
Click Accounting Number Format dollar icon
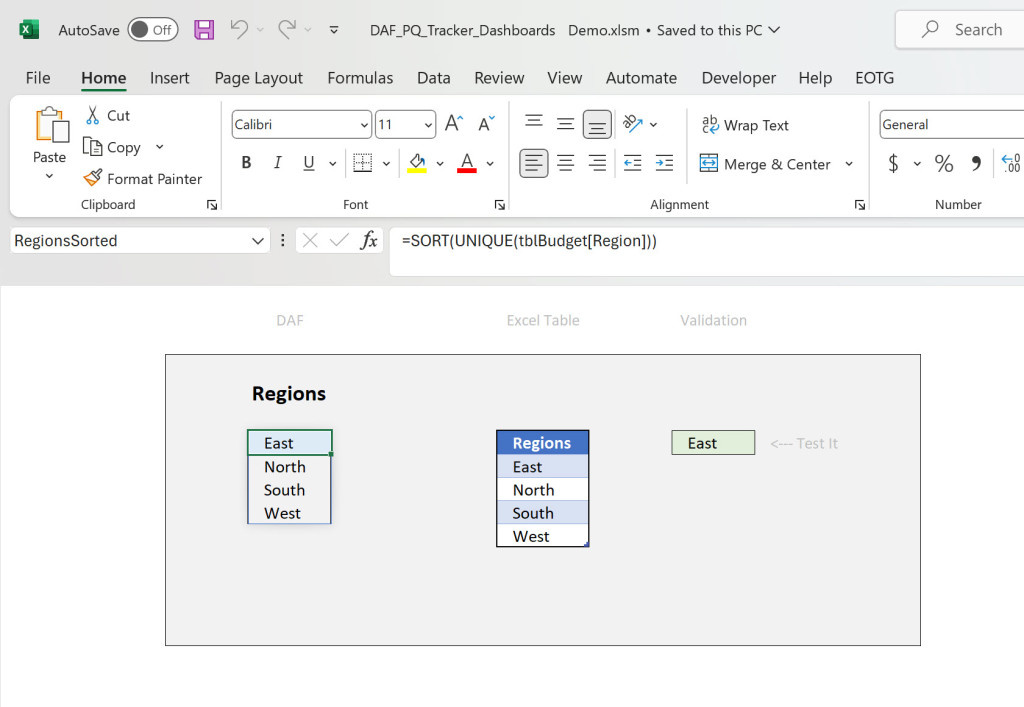tap(893, 163)
